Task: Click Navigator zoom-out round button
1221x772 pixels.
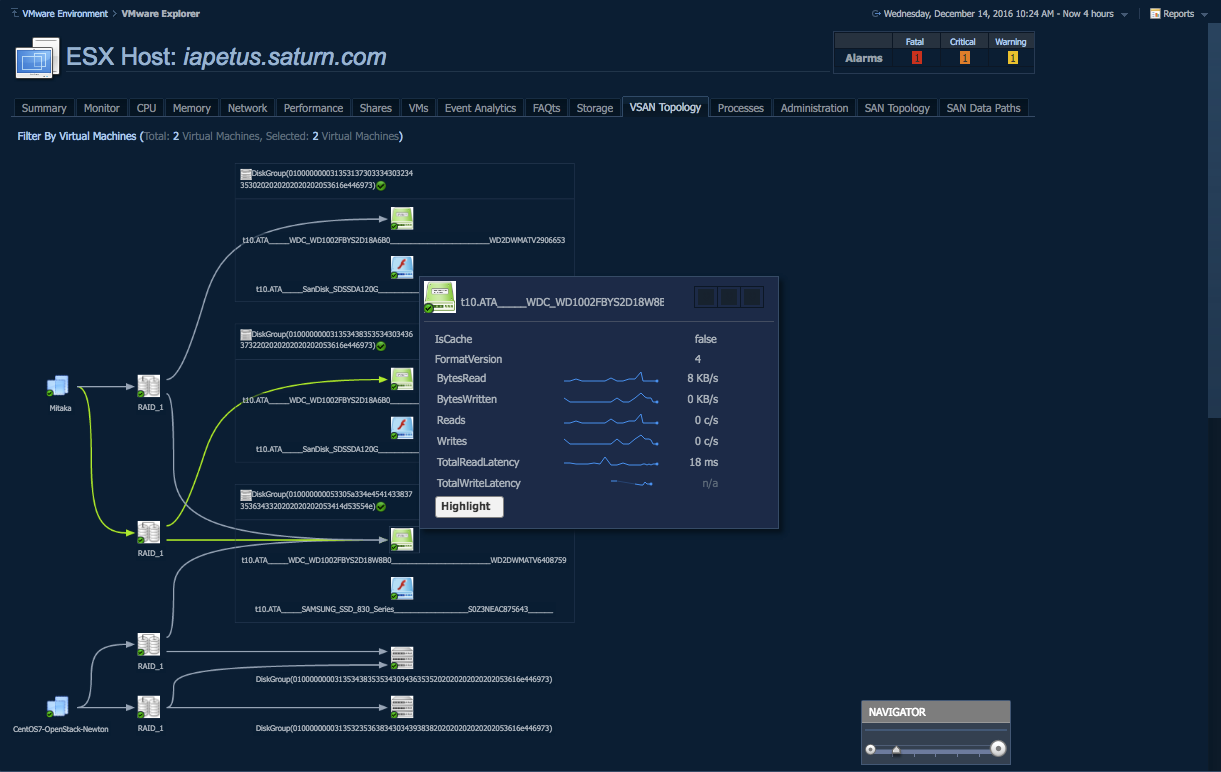Action: click(870, 749)
